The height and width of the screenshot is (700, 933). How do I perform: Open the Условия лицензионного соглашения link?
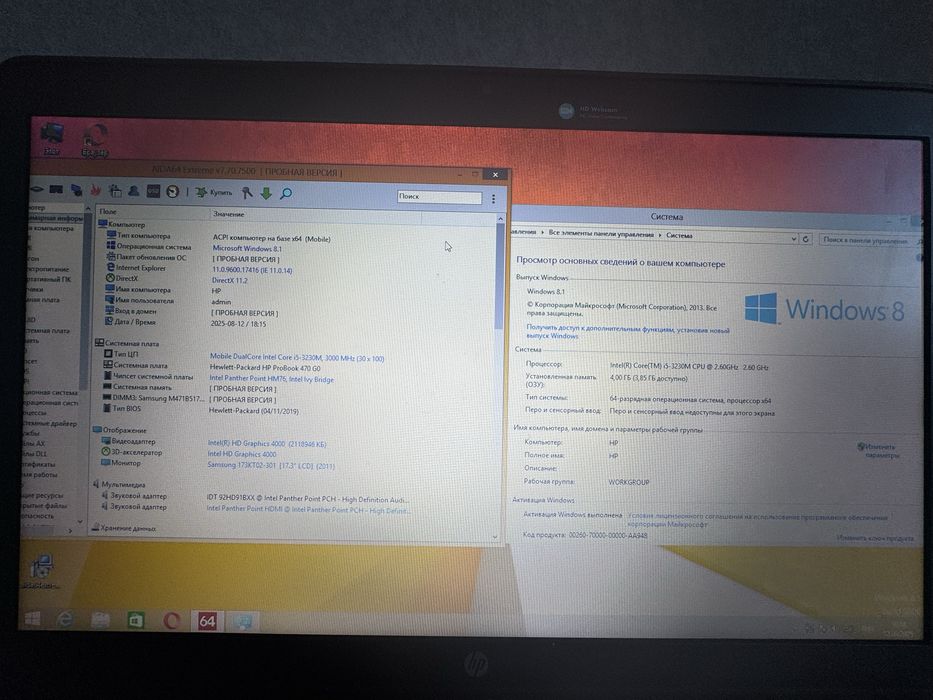757,520
